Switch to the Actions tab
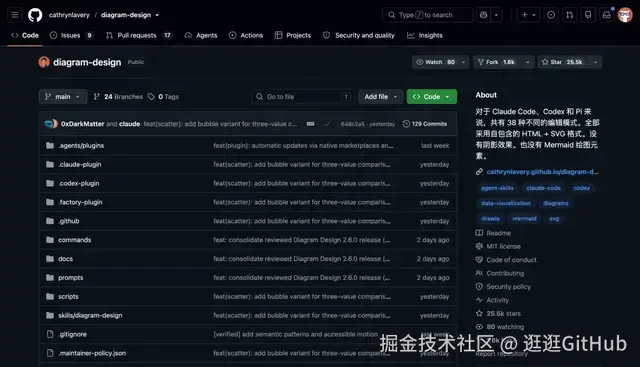 [x=246, y=36]
